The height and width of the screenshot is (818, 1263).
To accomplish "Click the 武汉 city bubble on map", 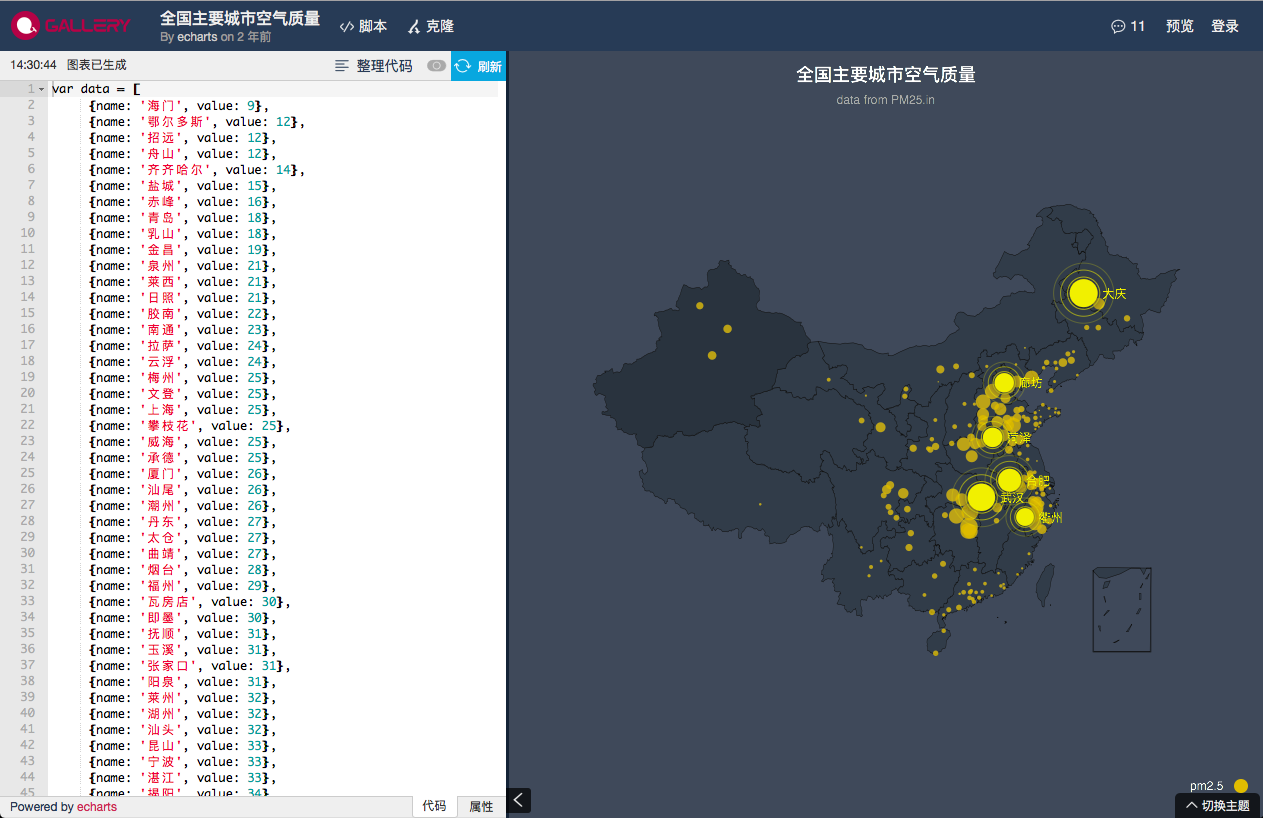I will 981,497.
